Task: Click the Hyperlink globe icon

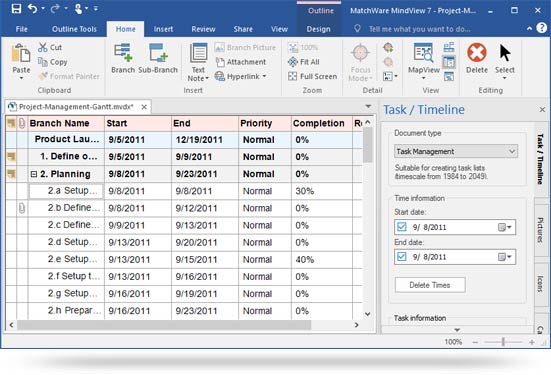Action: 220,76
